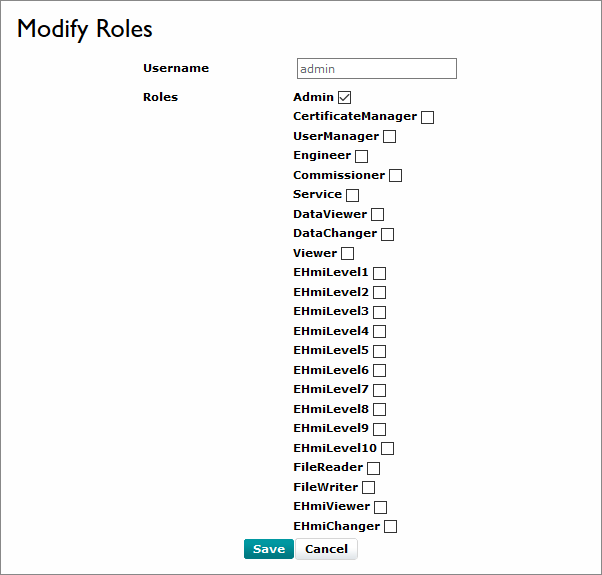Enable the CertificateManager role checkbox
The image size is (602, 575).
[427, 117]
